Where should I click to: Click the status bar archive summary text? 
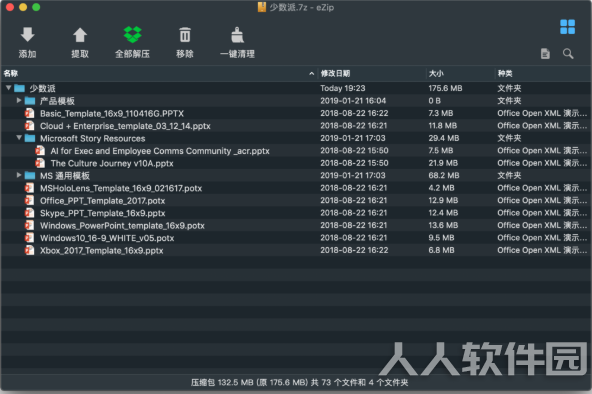tap(299, 383)
